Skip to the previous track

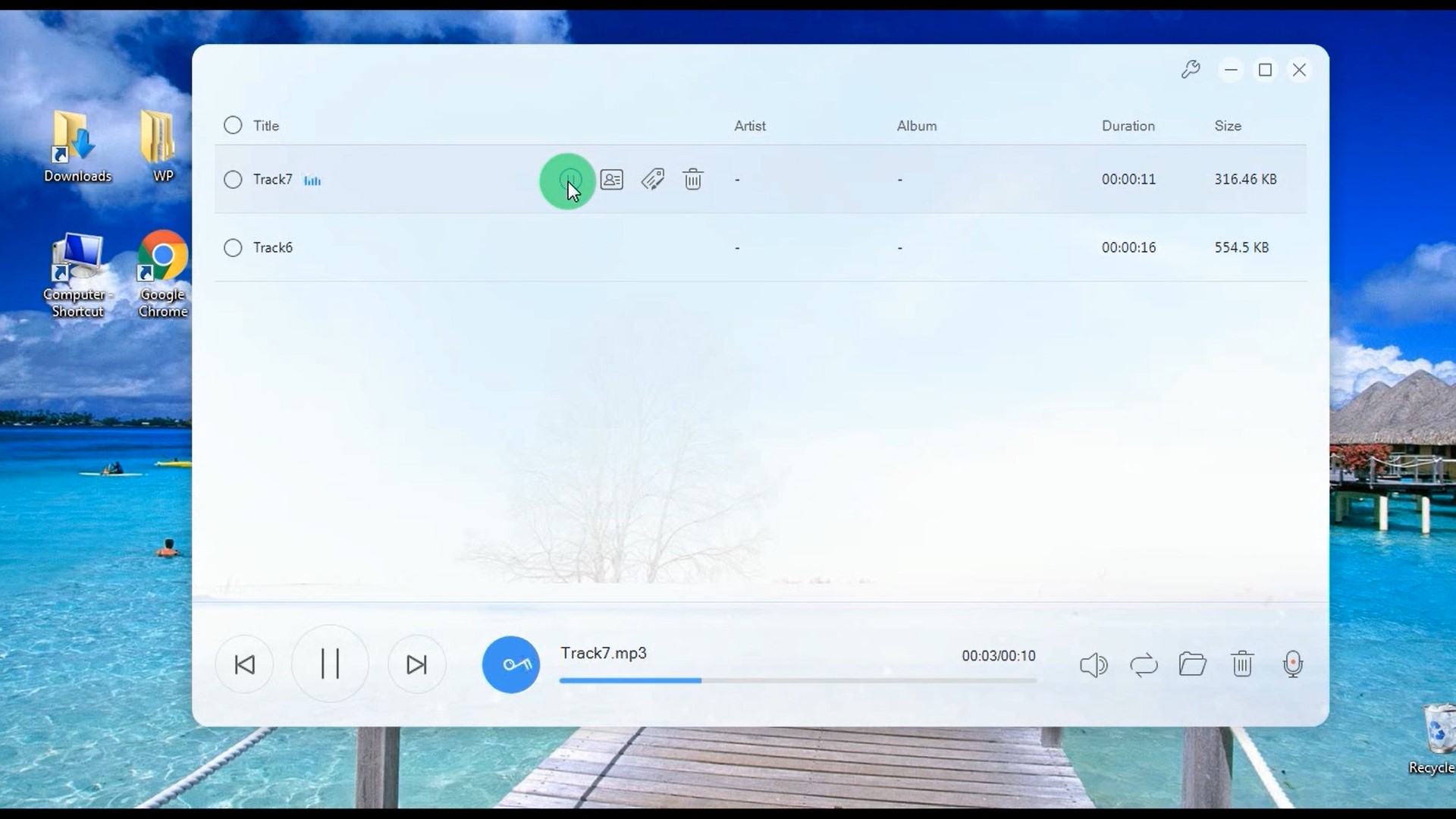pyautogui.click(x=244, y=665)
